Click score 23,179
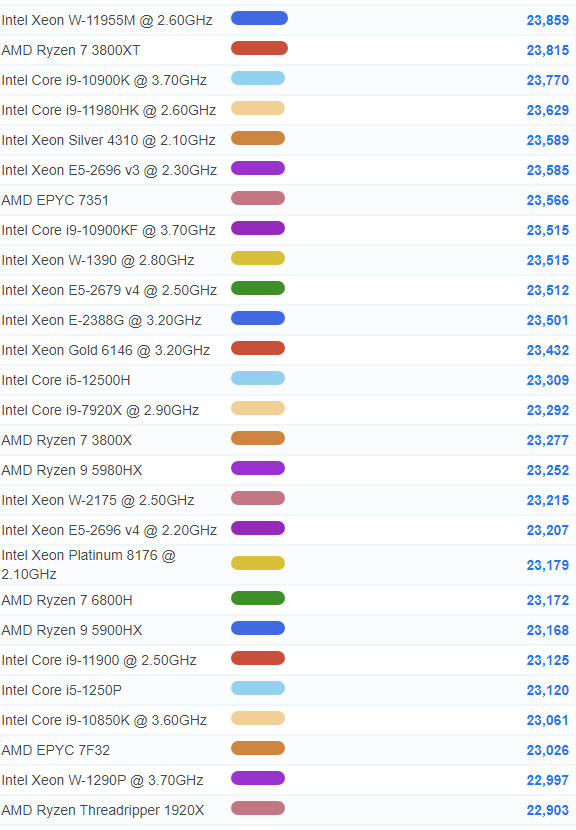 pyautogui.click(x=547, y=565)
